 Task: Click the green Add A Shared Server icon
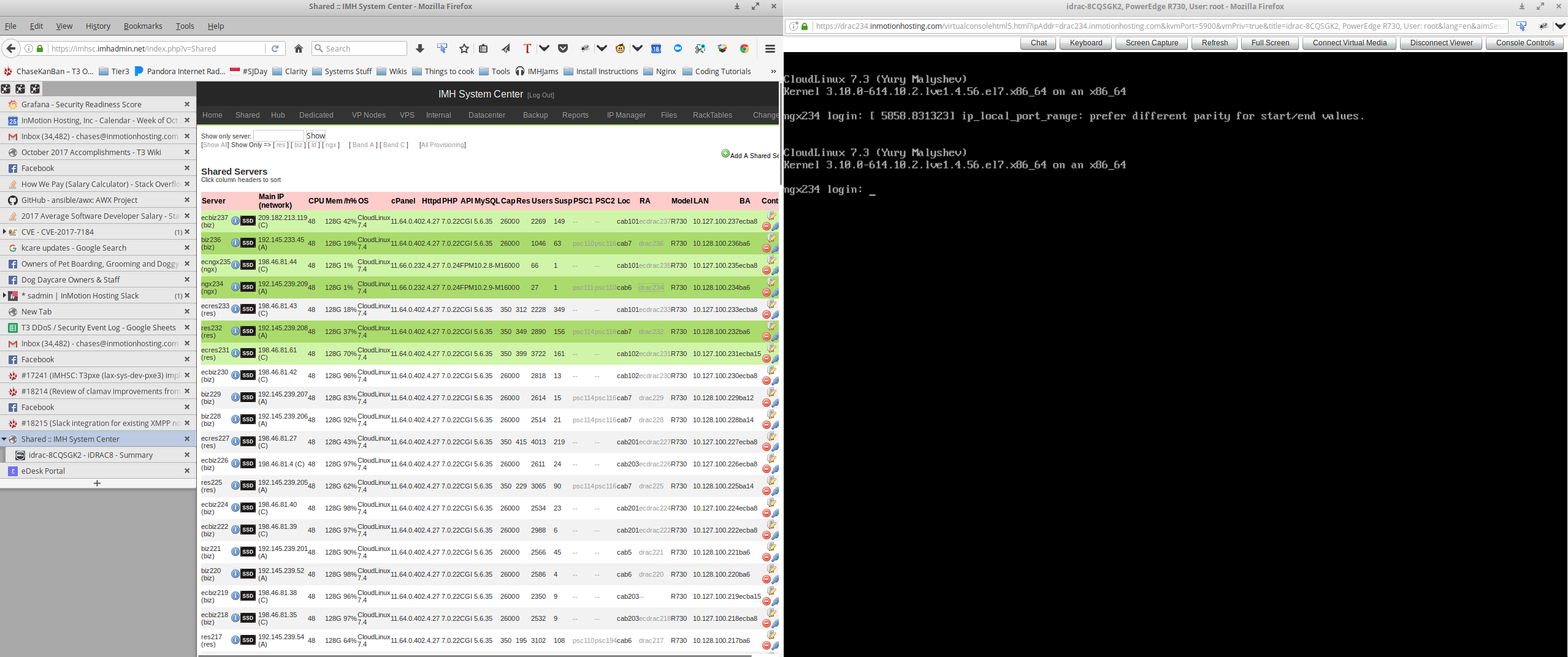click(725, 154)
